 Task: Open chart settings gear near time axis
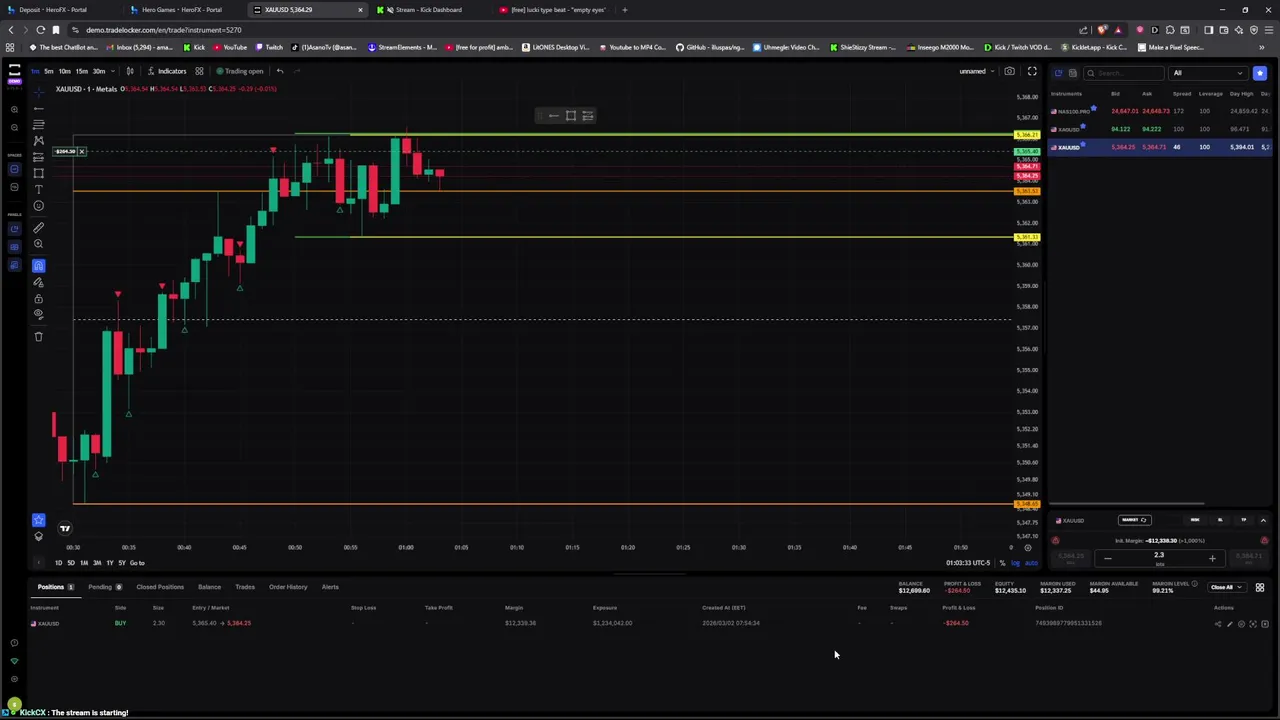[1027, 547]
